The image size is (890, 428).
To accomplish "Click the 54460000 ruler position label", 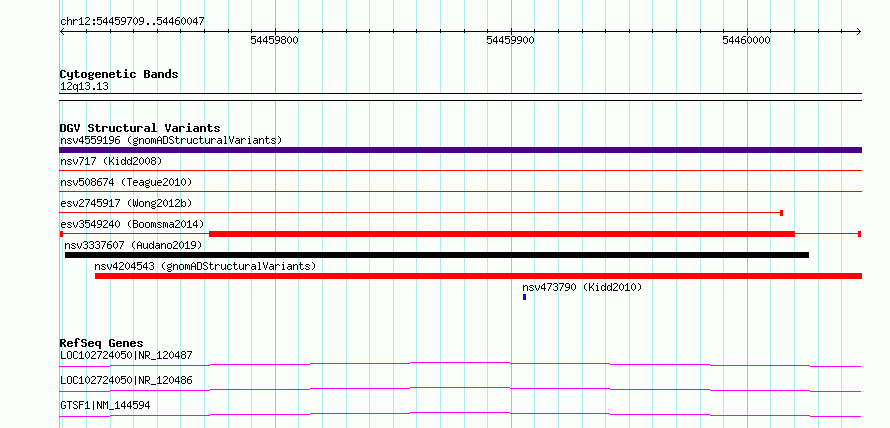I will (746, 40).
